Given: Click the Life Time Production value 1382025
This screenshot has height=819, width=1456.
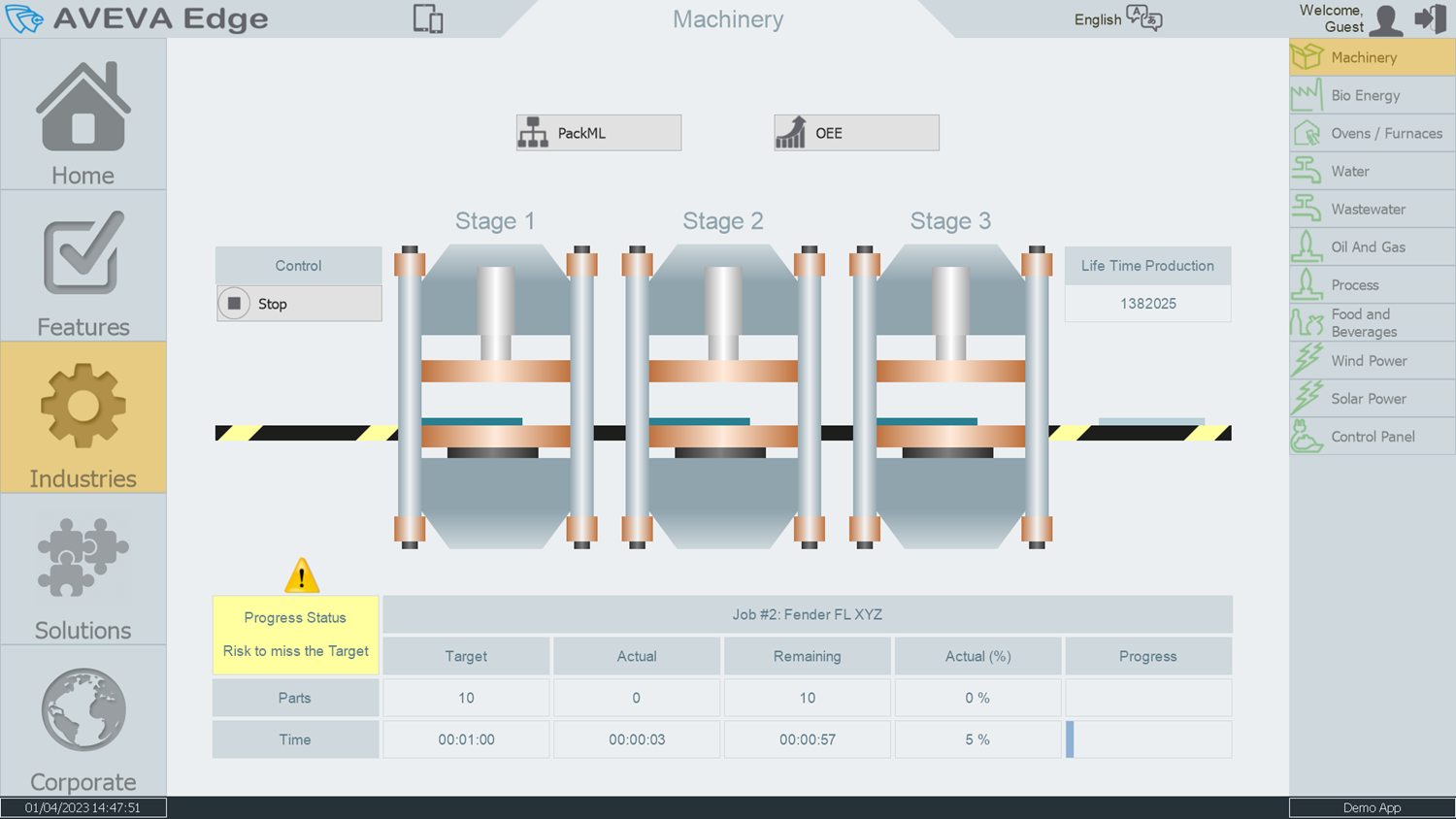Looking at the screenshot, I should click(1148, 304).
